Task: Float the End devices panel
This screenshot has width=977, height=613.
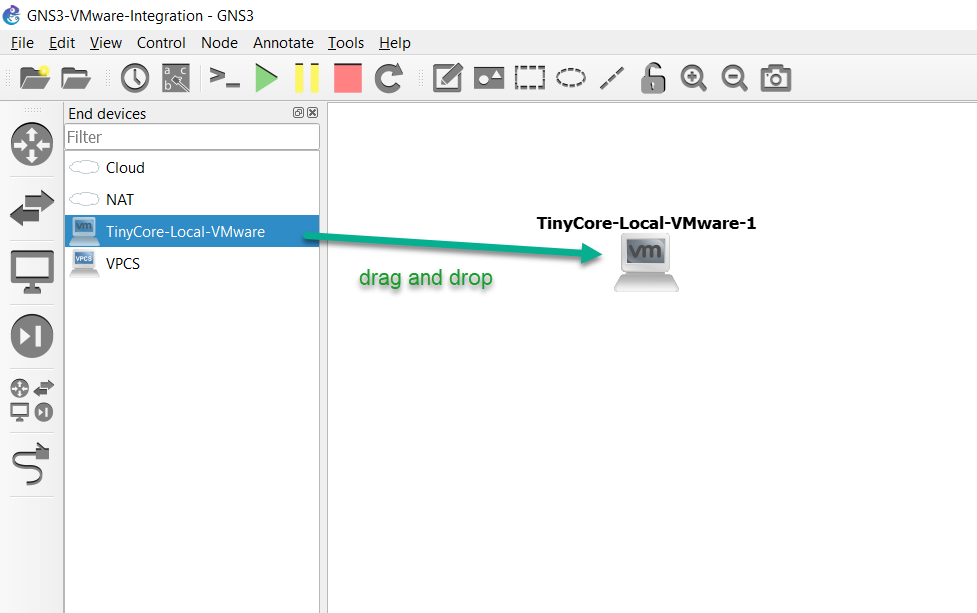Action: click(298, 113)
